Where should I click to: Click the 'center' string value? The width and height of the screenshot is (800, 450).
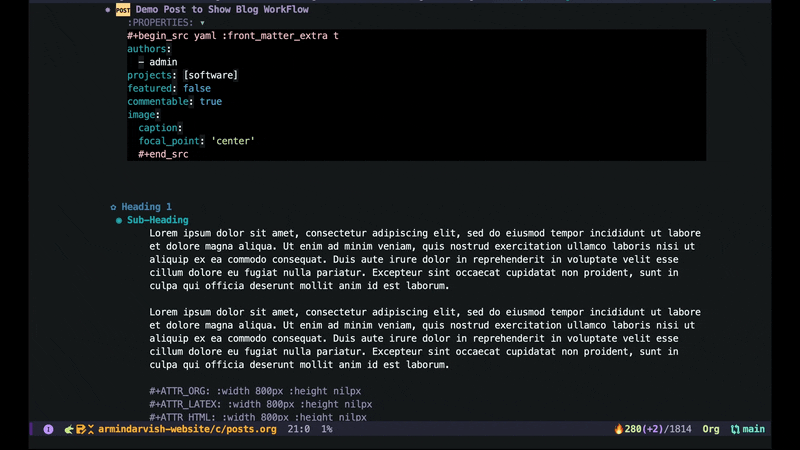click(x=233, y=141)
